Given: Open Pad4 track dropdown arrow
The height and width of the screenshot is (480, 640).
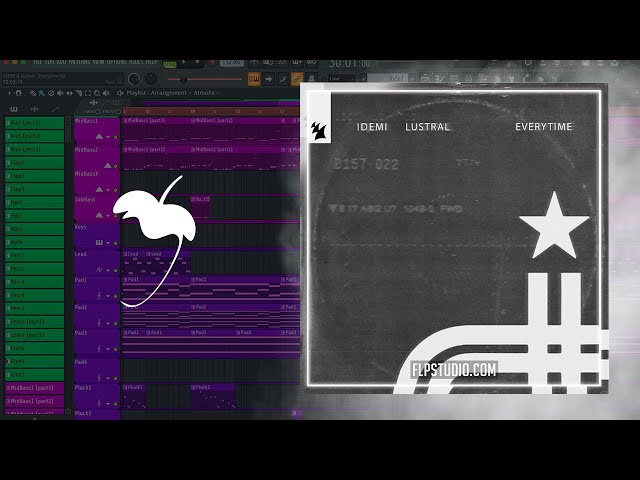Looking at the screenshot, I should pyautogui.click(x=108, y=378).
